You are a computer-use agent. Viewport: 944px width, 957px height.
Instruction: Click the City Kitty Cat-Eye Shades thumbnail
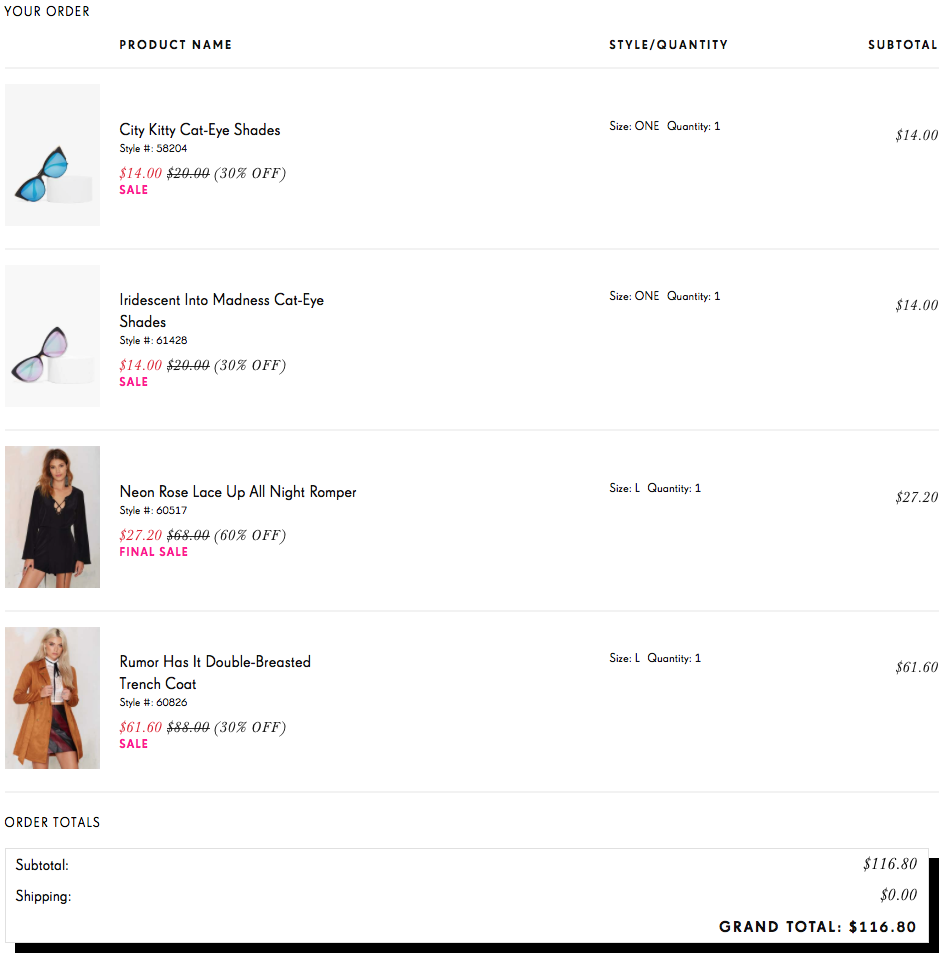click(x=52, y=155)
